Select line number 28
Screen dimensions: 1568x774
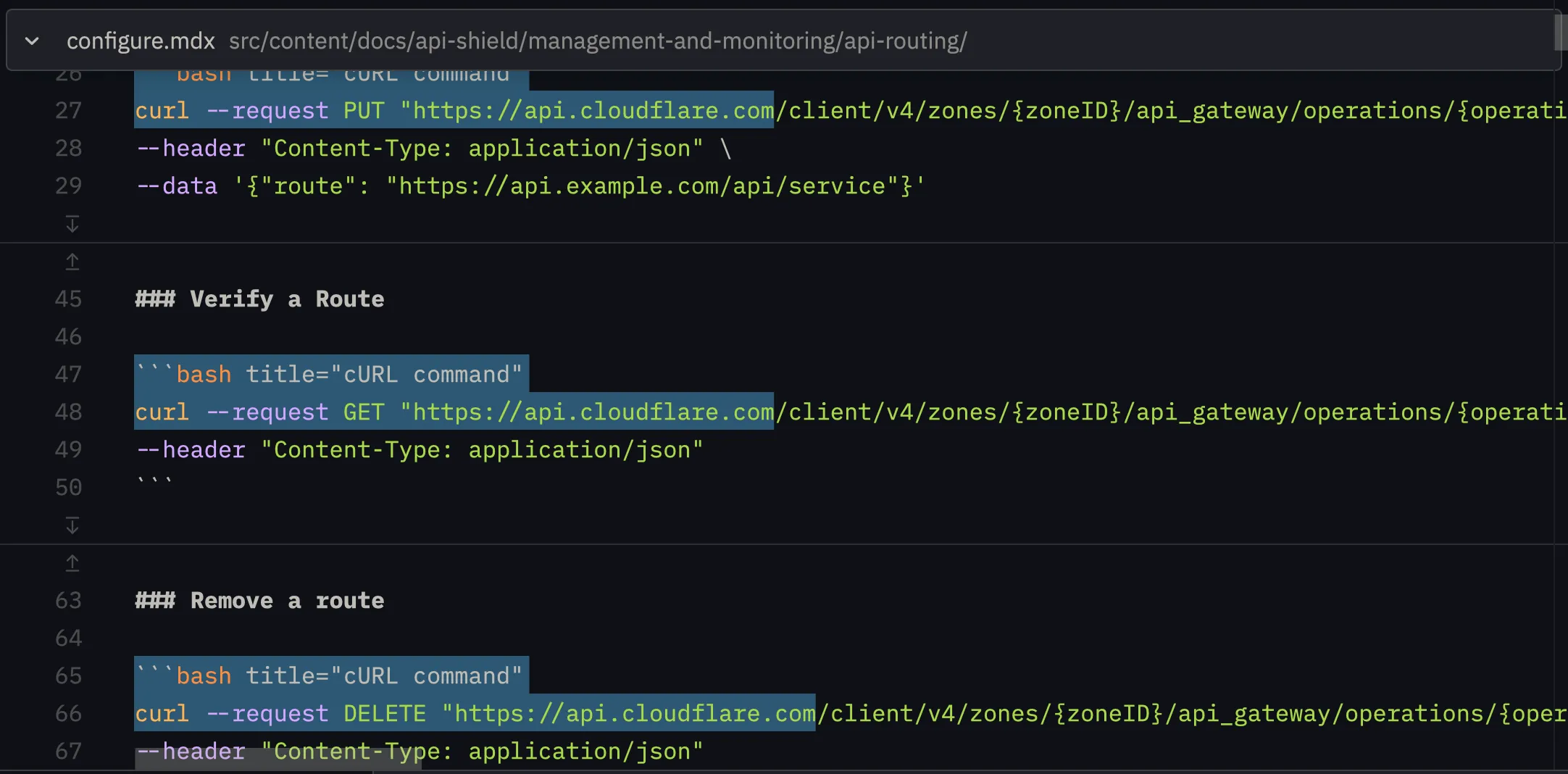(68, 148)
